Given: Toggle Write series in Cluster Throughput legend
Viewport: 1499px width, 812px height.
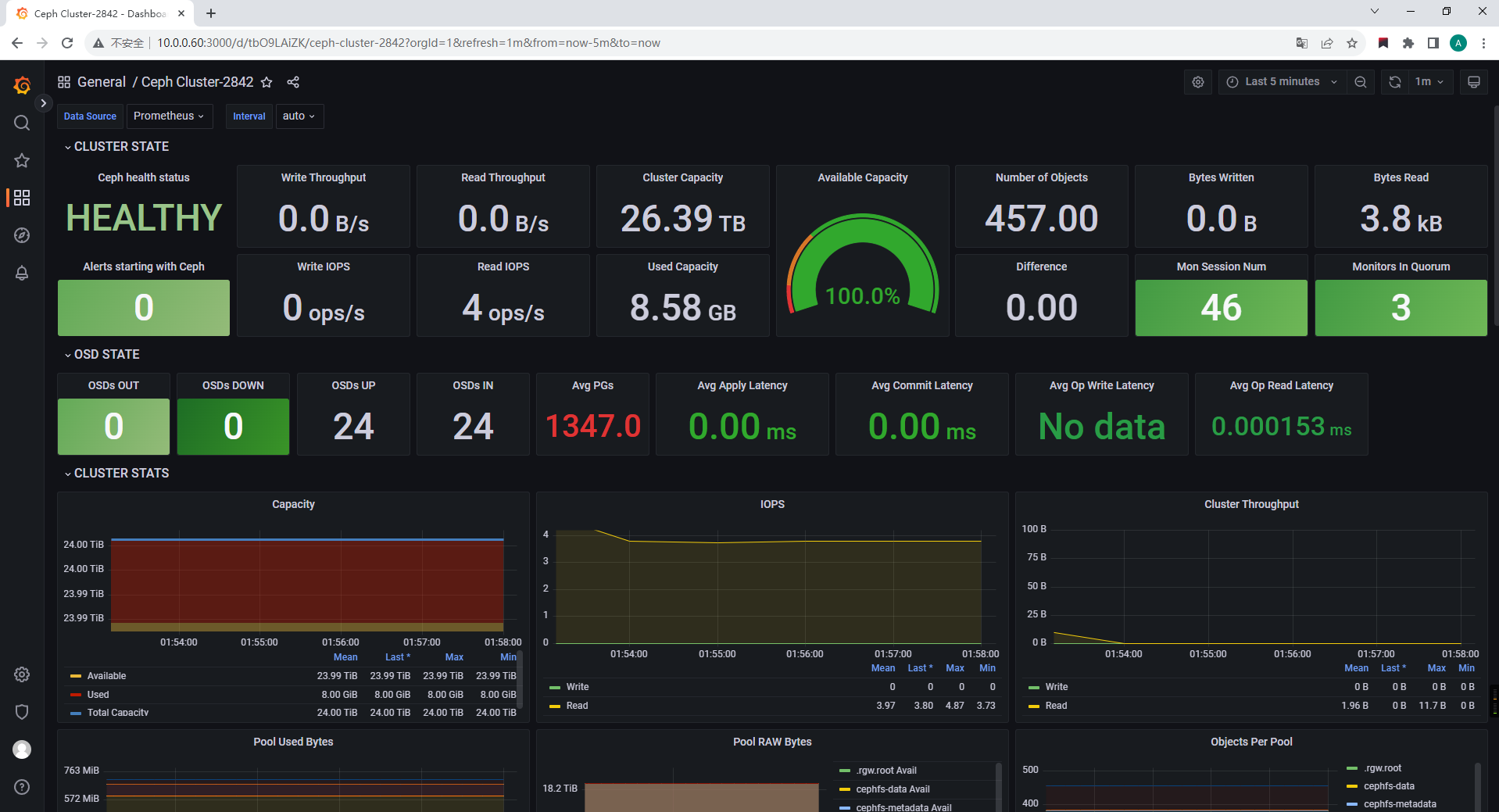Looking at the screenshot, I should click(x=1057, y=687).
